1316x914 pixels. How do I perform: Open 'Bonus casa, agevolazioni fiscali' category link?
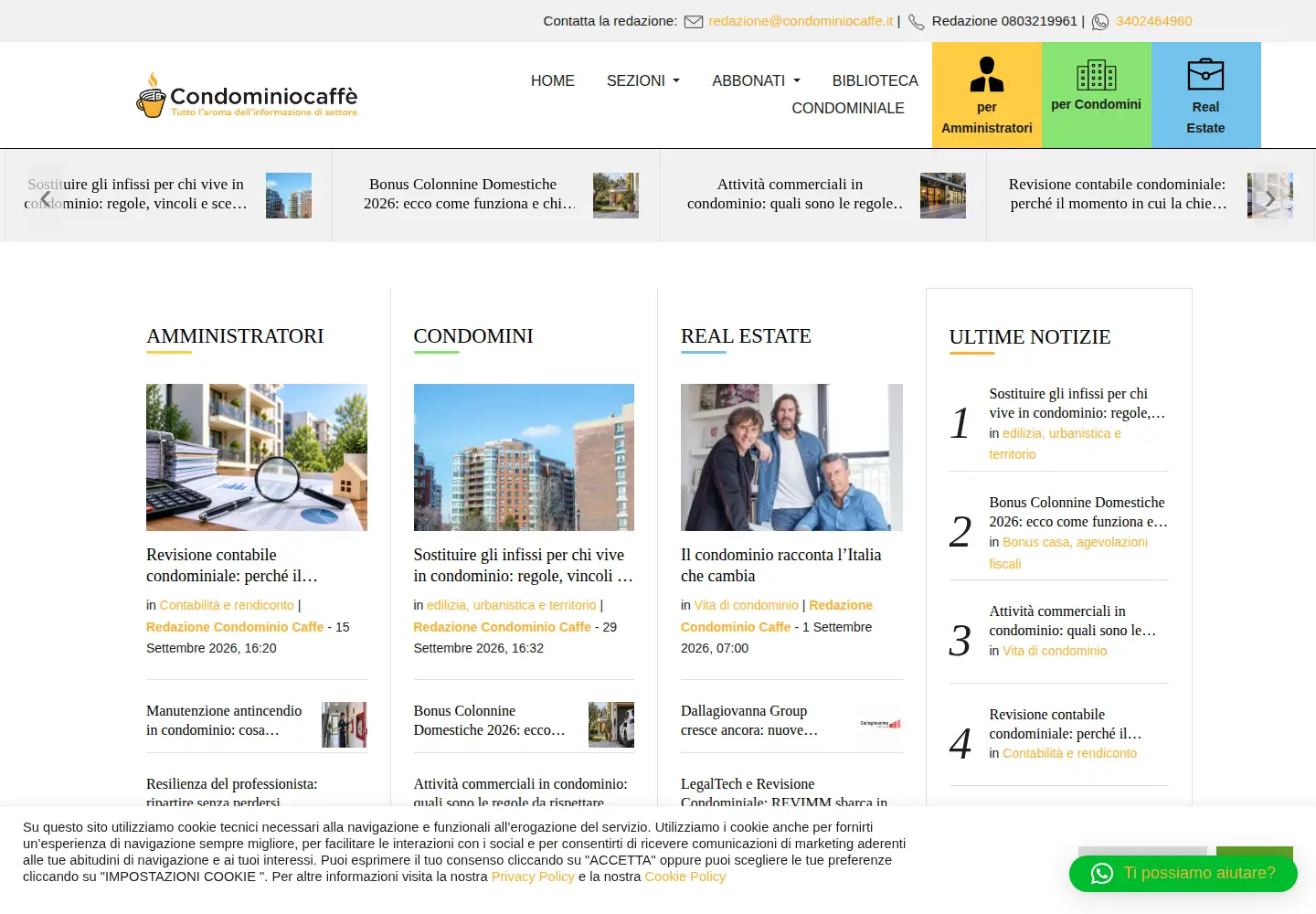click(x=1068, y=553)
